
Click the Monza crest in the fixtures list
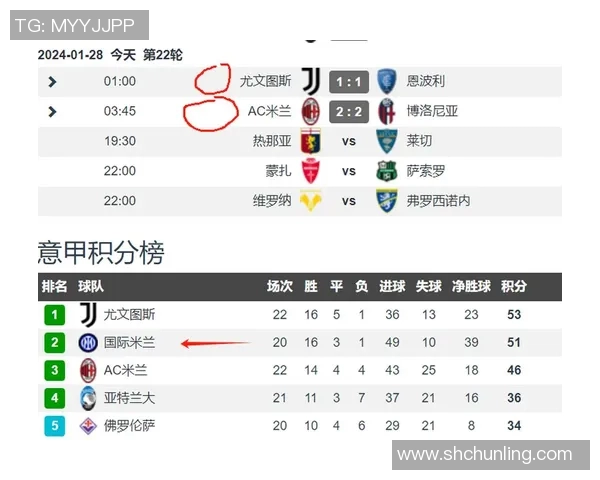click(x=311, y=171)
